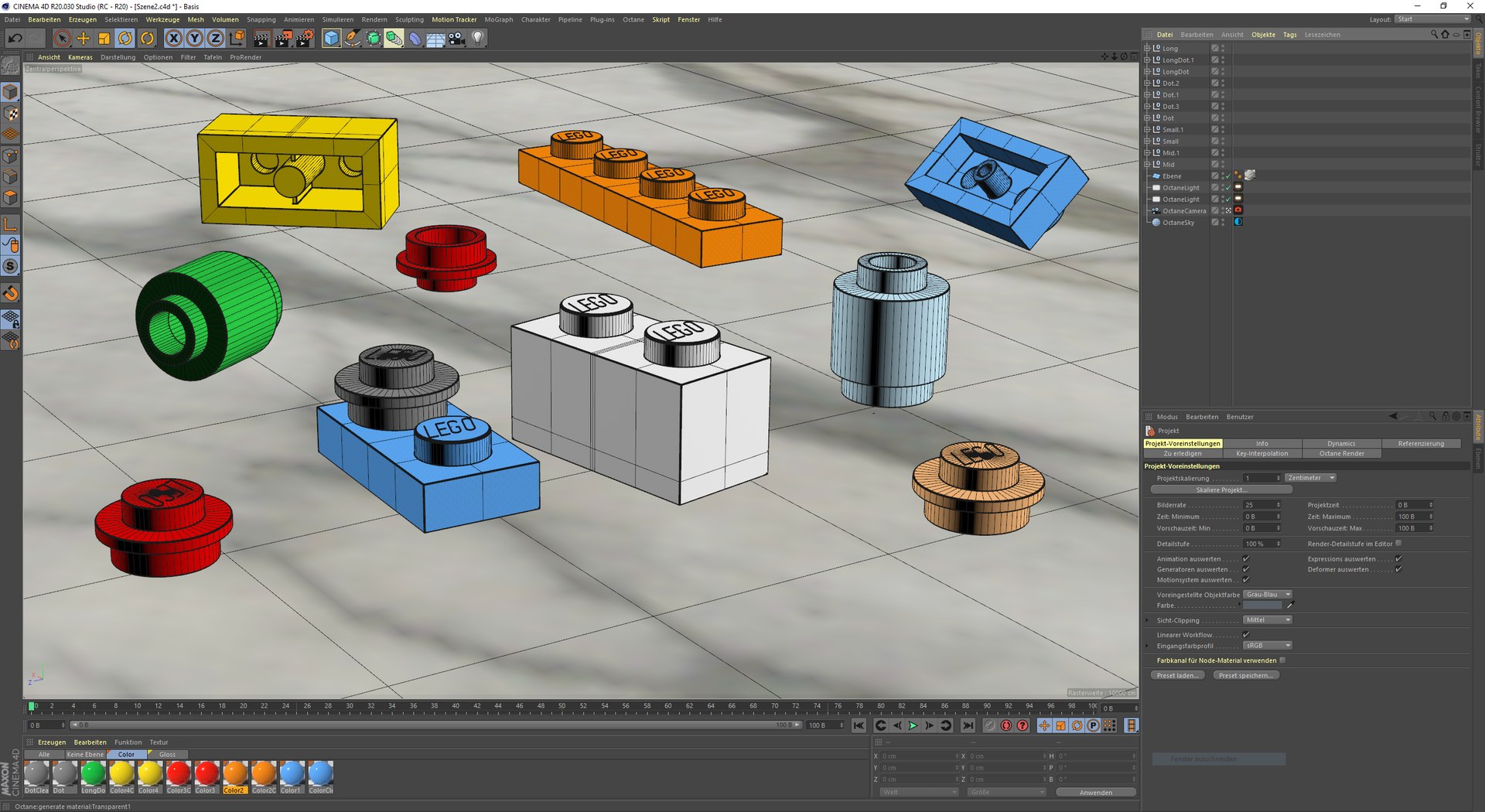1485x812 pixels.
Task: Click the Preset speichern button
Action: tap(1245, 676)
